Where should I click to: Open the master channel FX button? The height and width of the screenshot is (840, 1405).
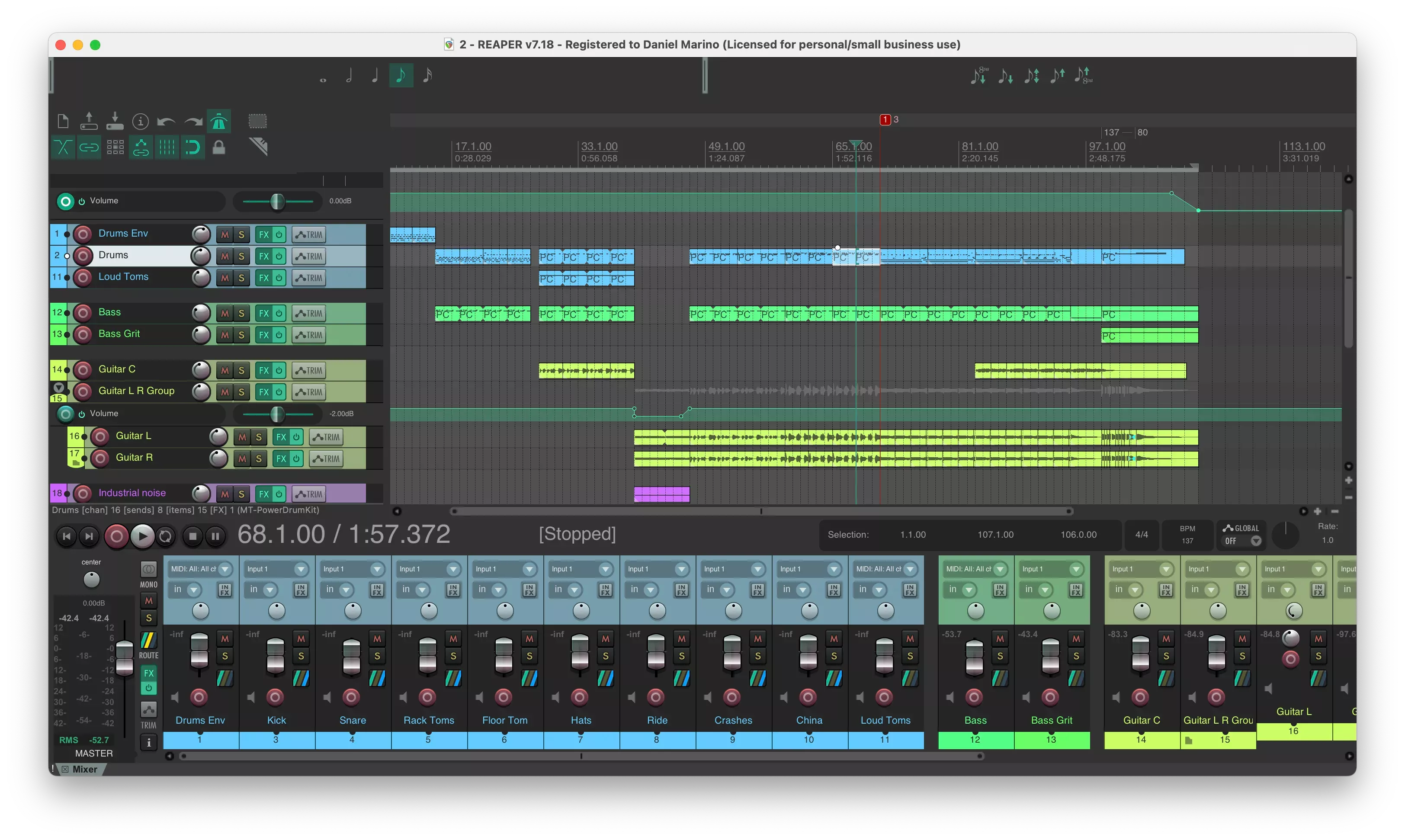click(x=148, y=673)
